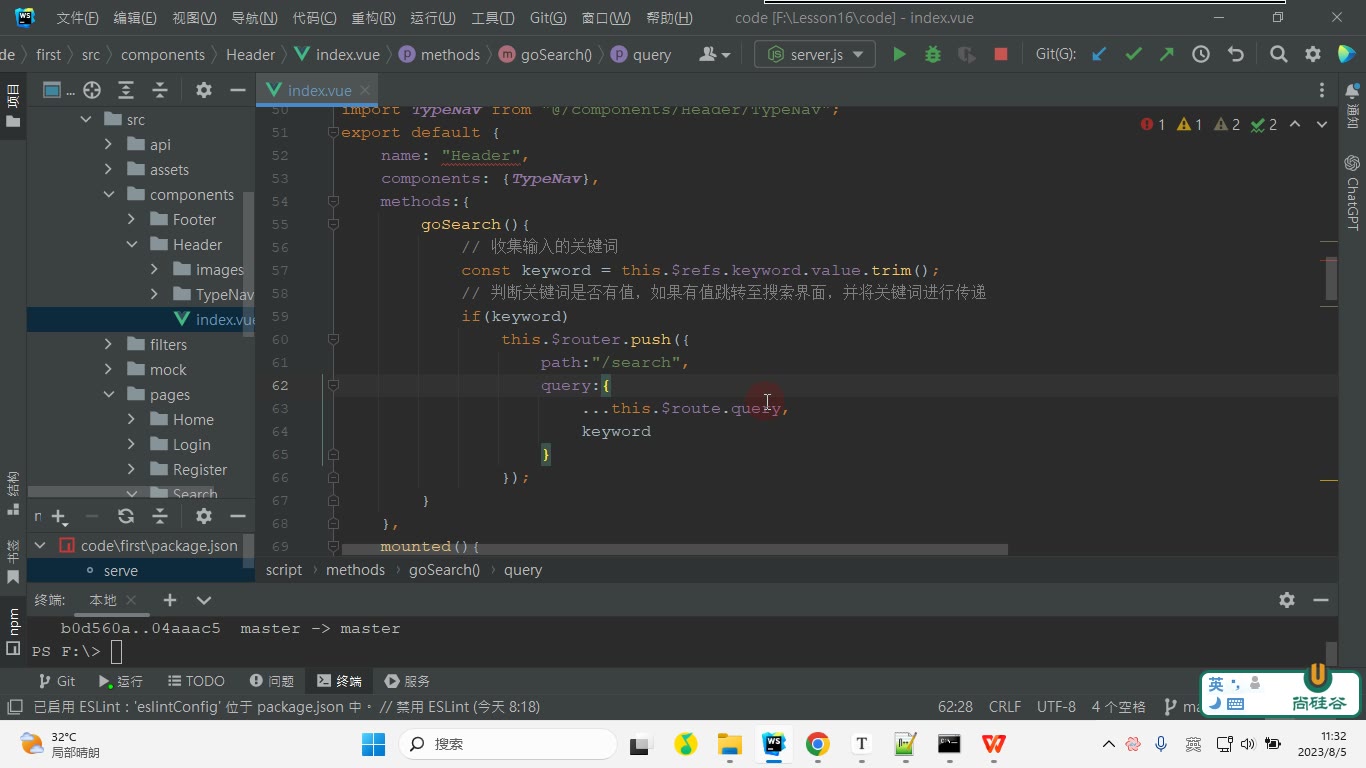The height and width of the screenshot is (768, 1366).
Task: Open terminal settings gear
Action: pyautogui.click(x=1287, y=600)
